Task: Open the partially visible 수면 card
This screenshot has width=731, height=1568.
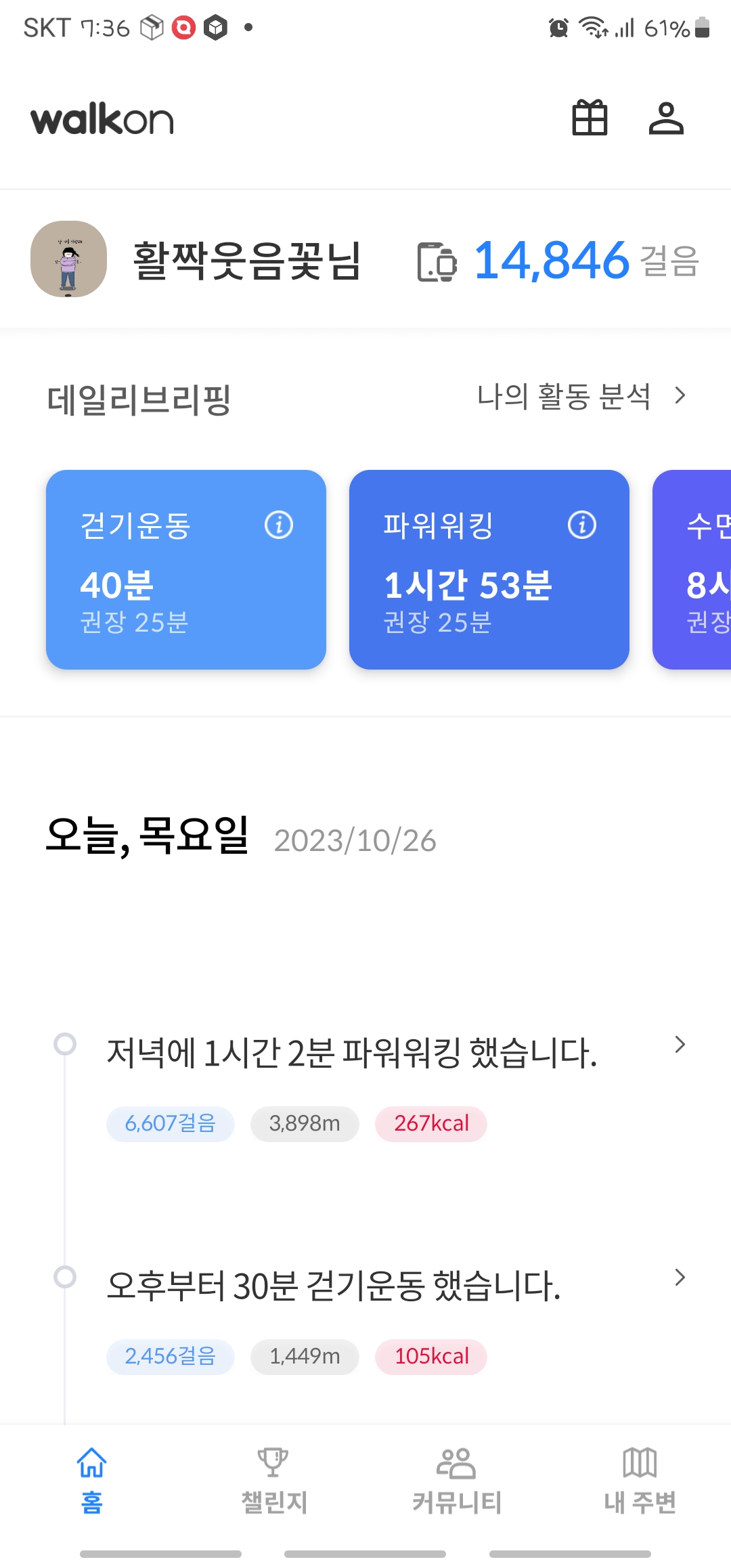Action: [x=697, y=569]
